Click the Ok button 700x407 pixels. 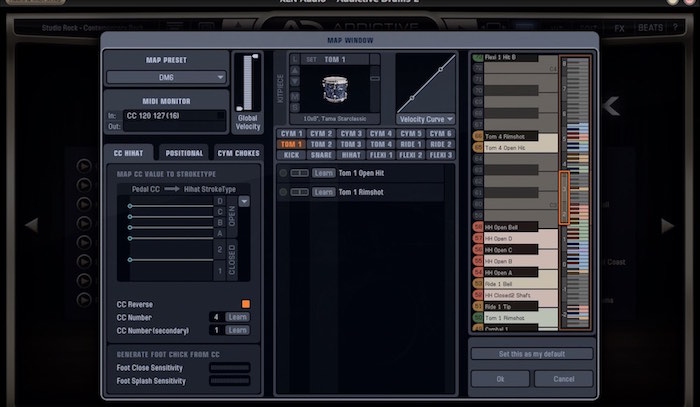[x=500, y=379]
